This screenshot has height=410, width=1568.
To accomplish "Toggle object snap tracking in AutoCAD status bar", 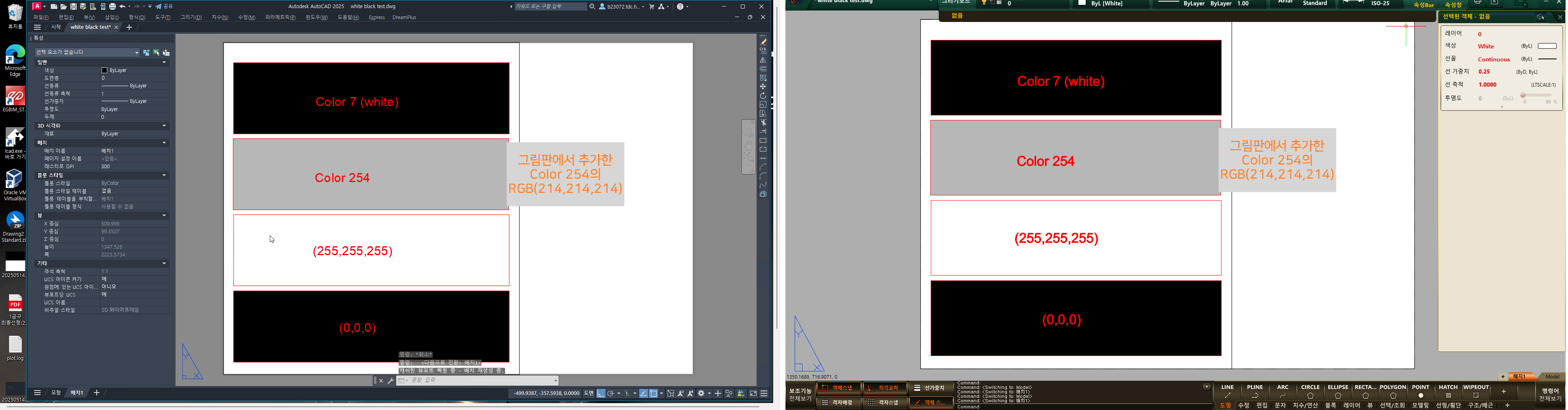I will click(643, 394).
